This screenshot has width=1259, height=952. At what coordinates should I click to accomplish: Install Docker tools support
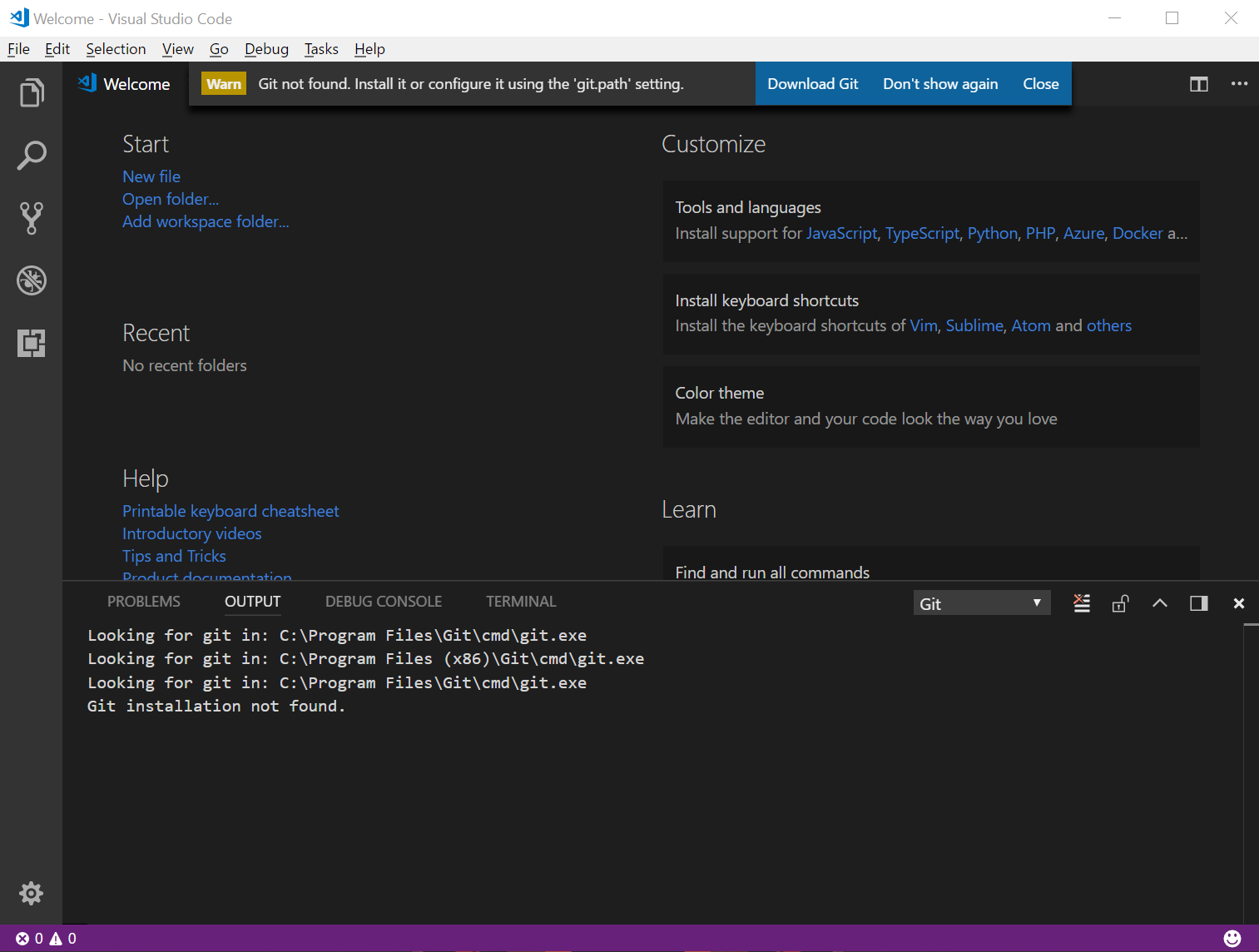point(1138,233)
